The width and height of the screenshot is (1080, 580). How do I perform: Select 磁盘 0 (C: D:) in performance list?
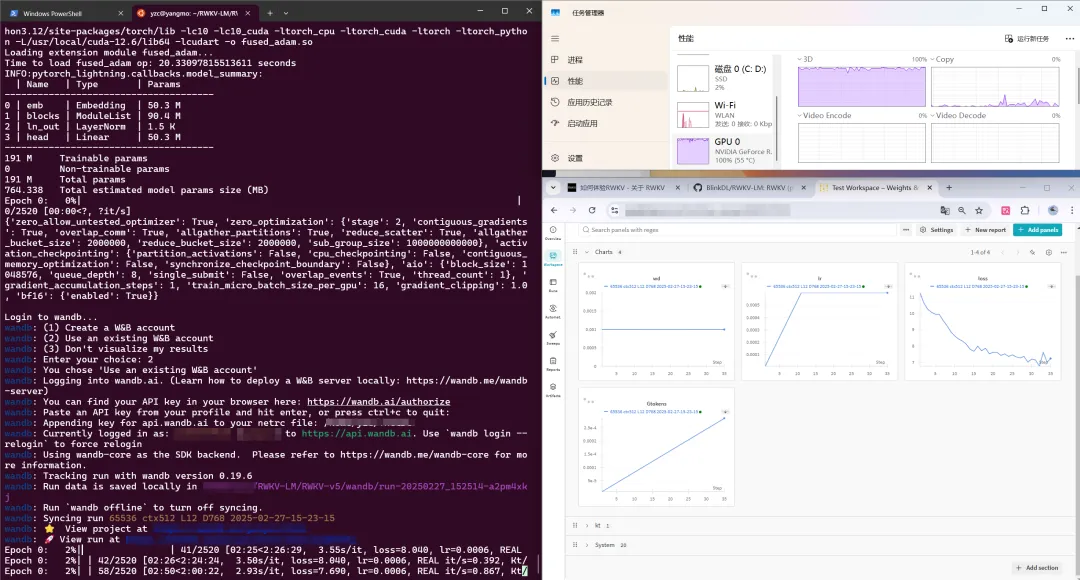(x=725, y=78)
